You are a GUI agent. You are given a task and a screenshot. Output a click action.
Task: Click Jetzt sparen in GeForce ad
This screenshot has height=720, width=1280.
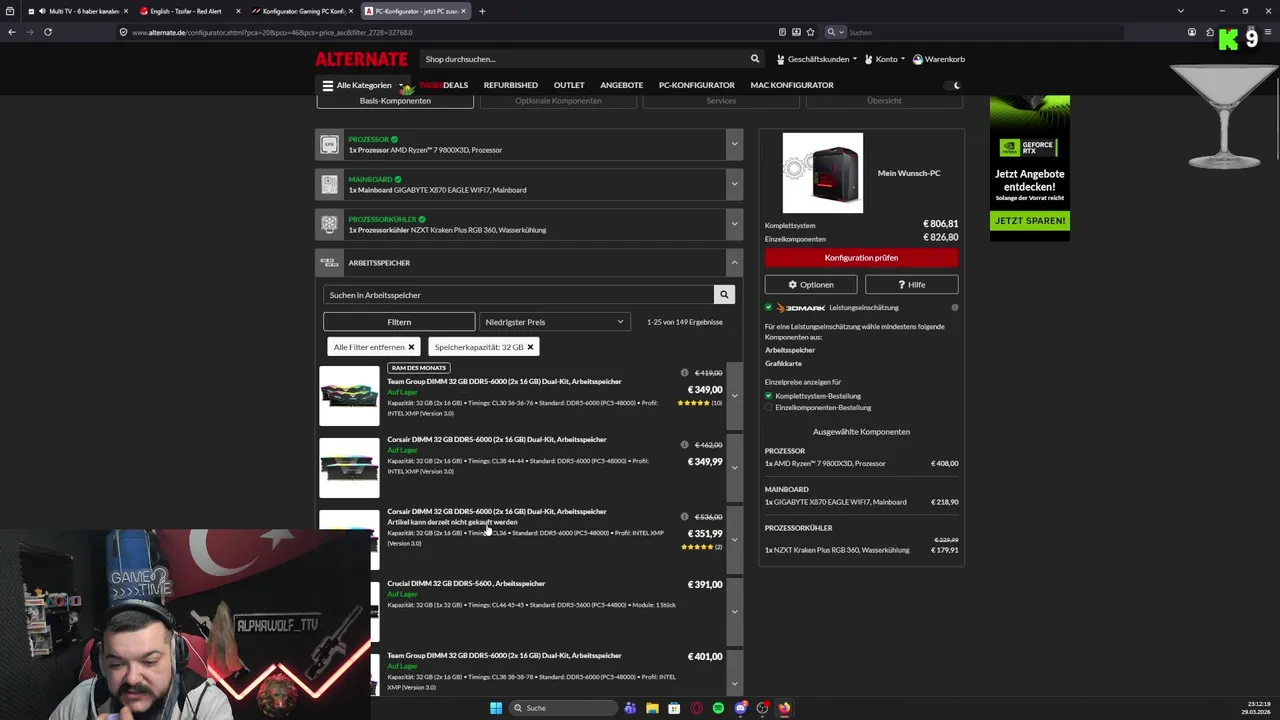pyautogui.click(x=1029, y=221)
